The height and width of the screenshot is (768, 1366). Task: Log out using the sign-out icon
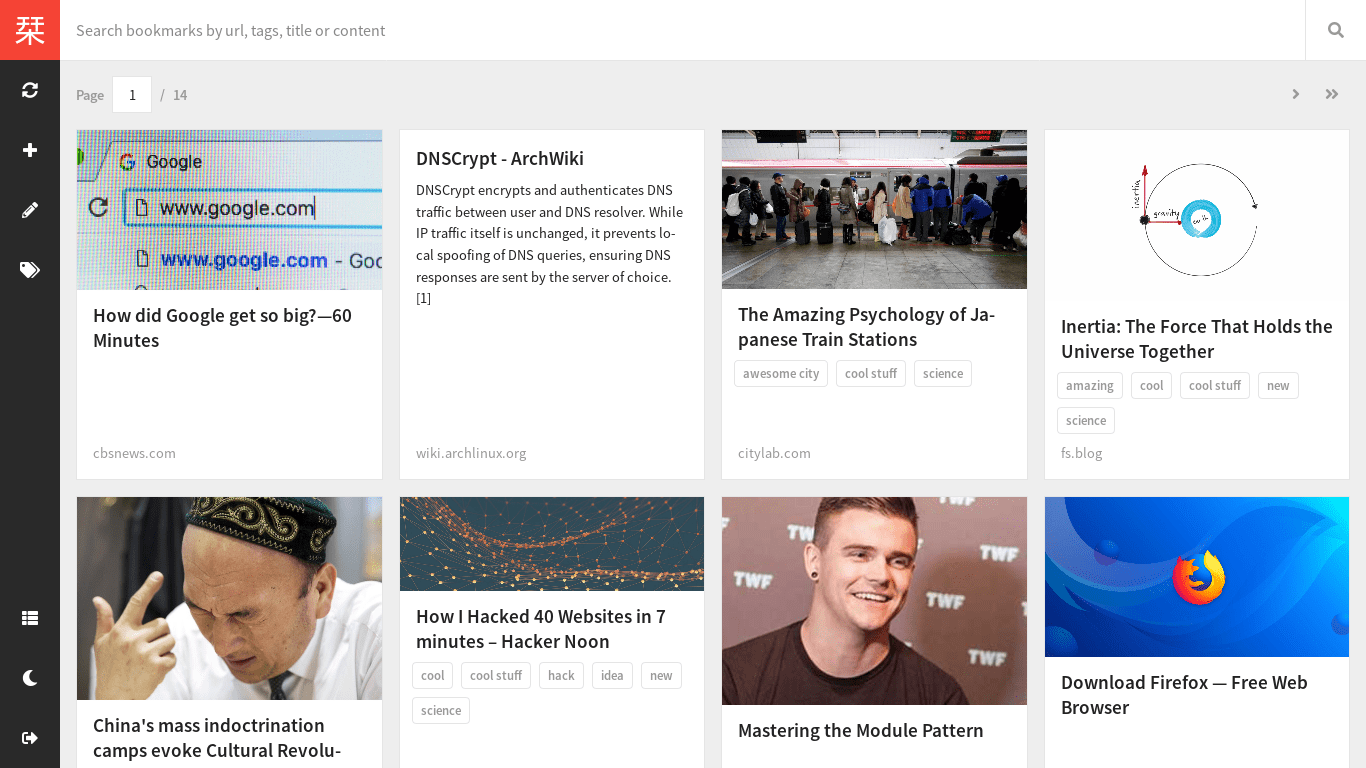[30, 738]
